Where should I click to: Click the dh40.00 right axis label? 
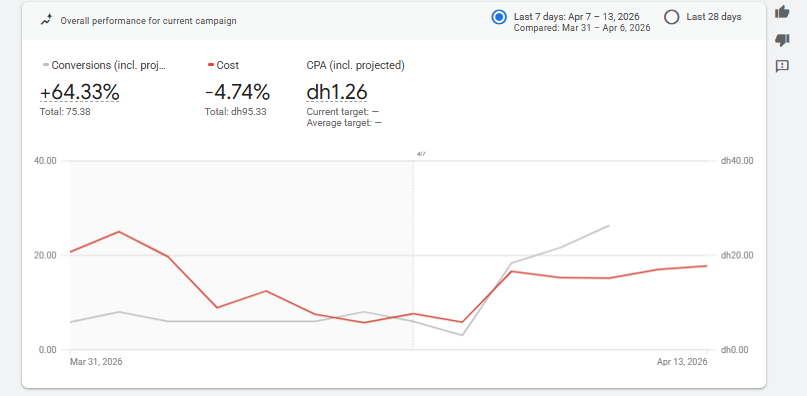pos(738,161)
